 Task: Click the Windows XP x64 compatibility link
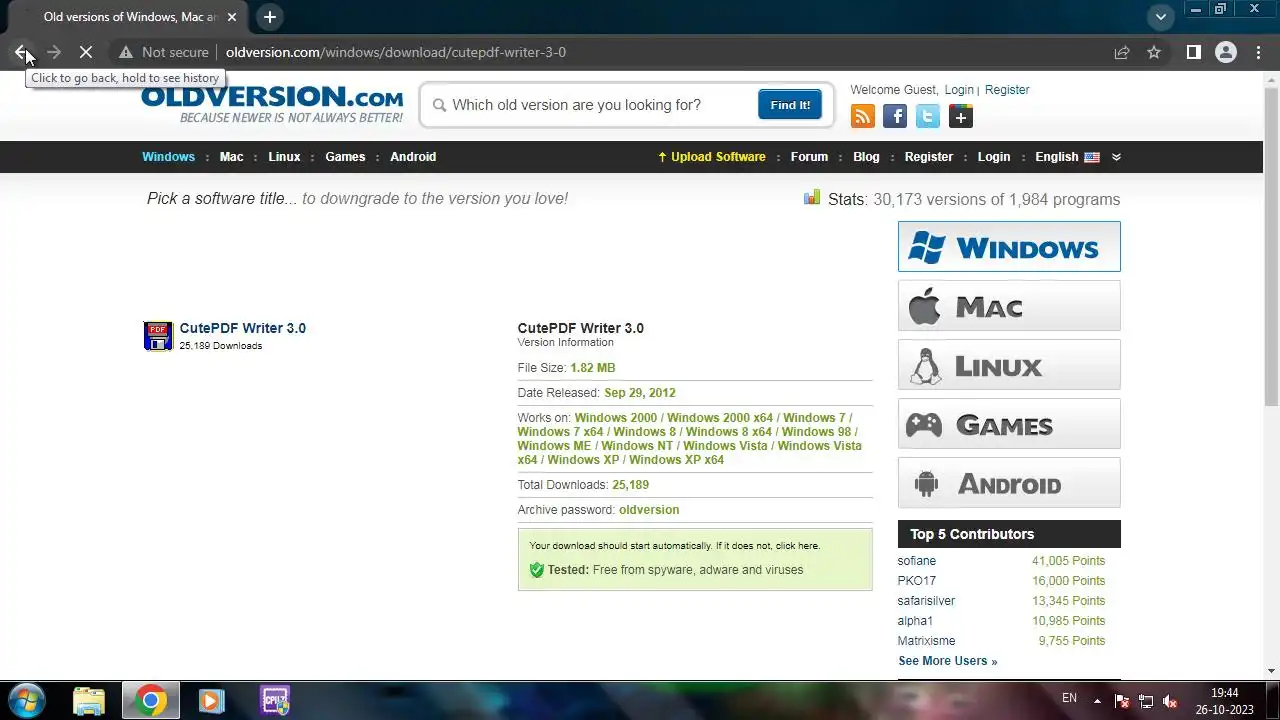(676, 460)
